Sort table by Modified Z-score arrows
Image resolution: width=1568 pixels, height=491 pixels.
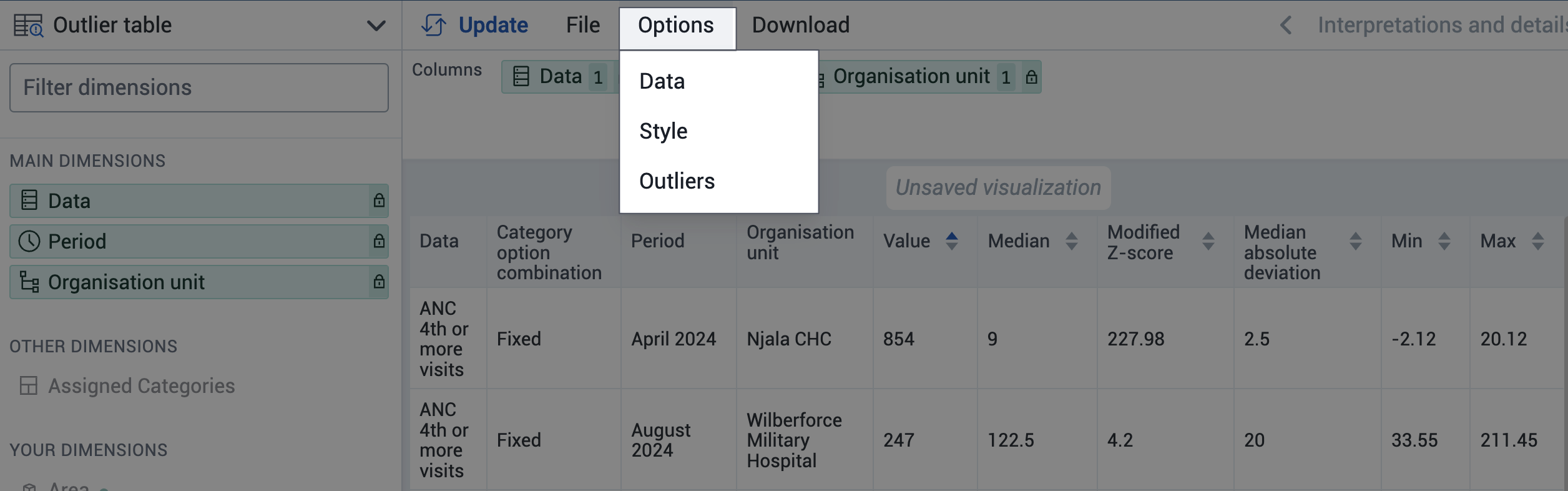(x=1208, y=241)
